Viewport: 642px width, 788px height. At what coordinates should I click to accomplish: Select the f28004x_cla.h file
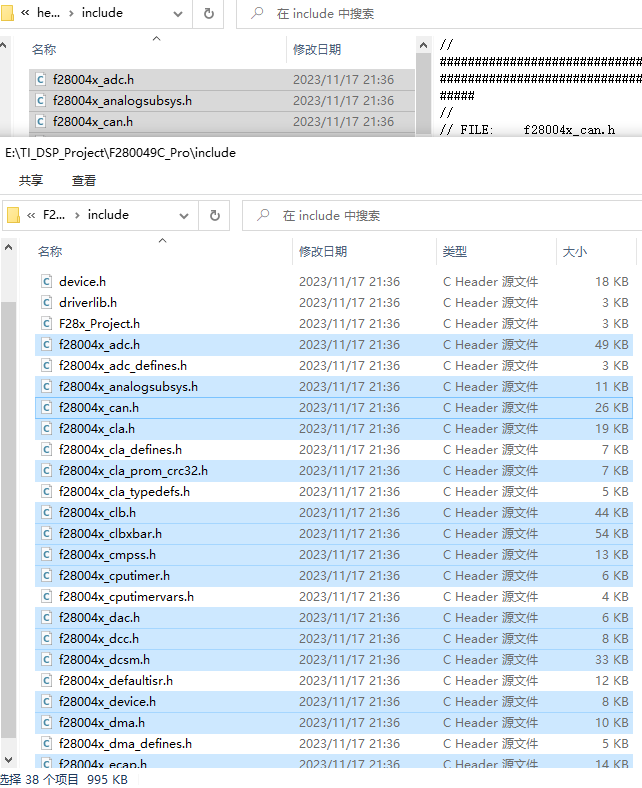pos(334,429)
